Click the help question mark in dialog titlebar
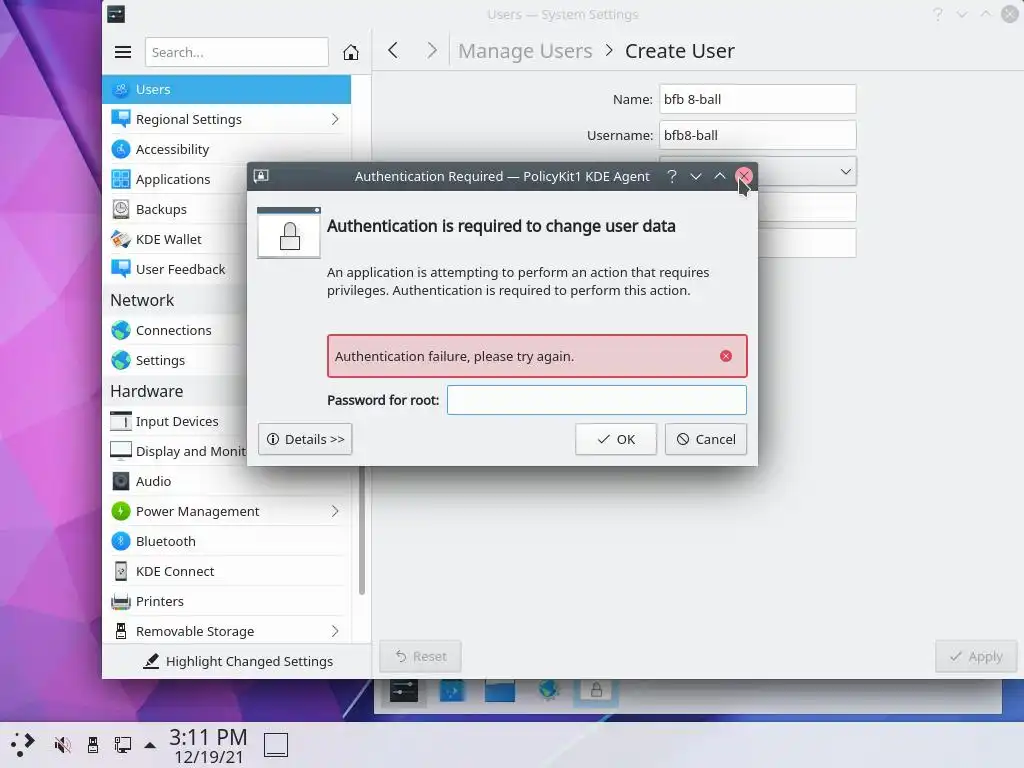Image resolution: width=1024 pixels, height=768 pixels. point(671,176)
